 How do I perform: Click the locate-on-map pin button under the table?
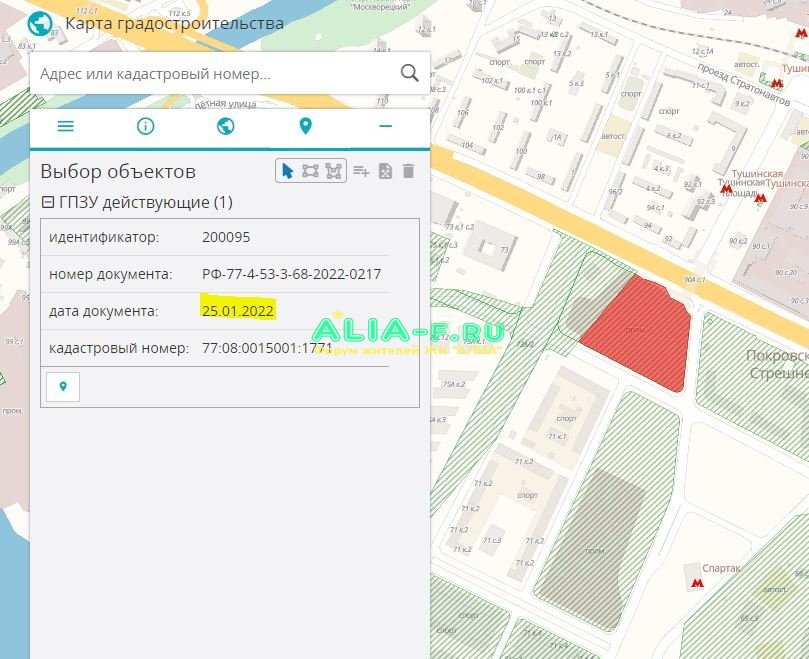click(x=63, y=387)
